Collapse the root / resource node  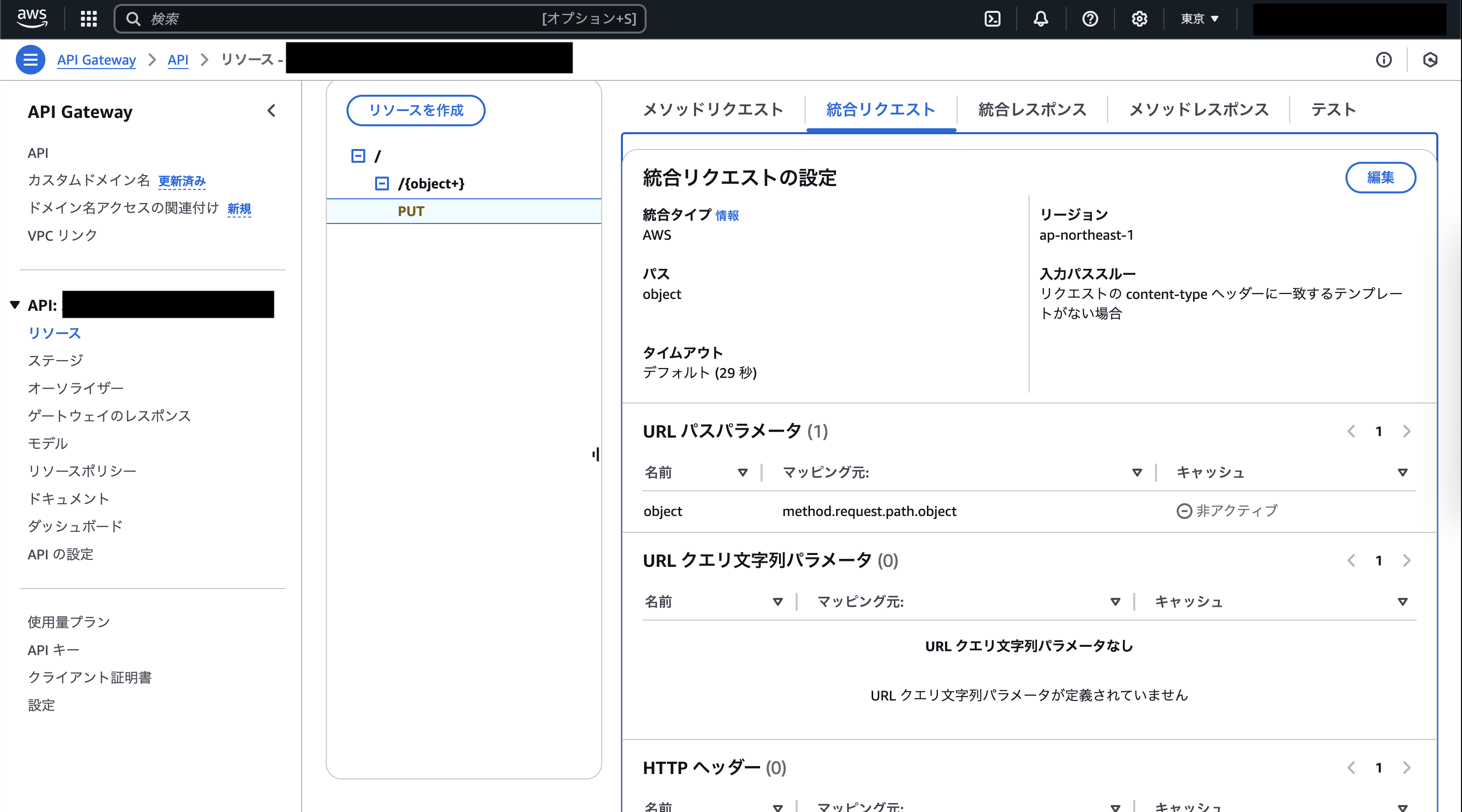(x=358, y=155)
